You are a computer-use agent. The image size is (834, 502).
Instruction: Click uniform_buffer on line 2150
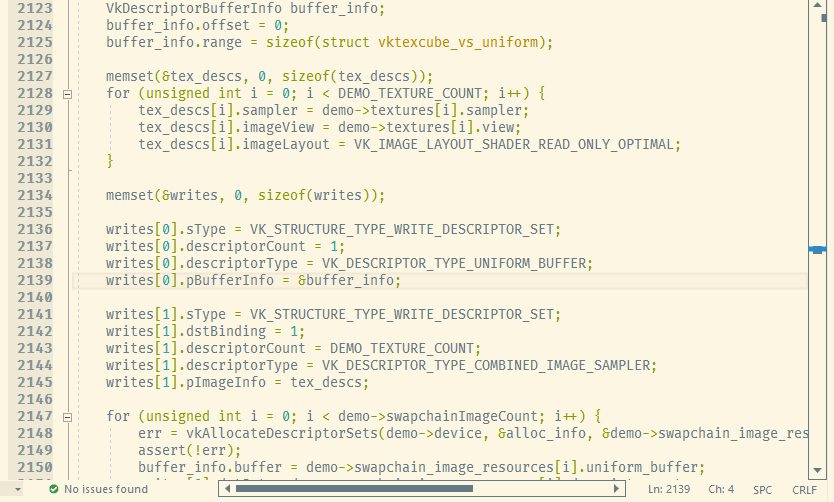[641, 467]
